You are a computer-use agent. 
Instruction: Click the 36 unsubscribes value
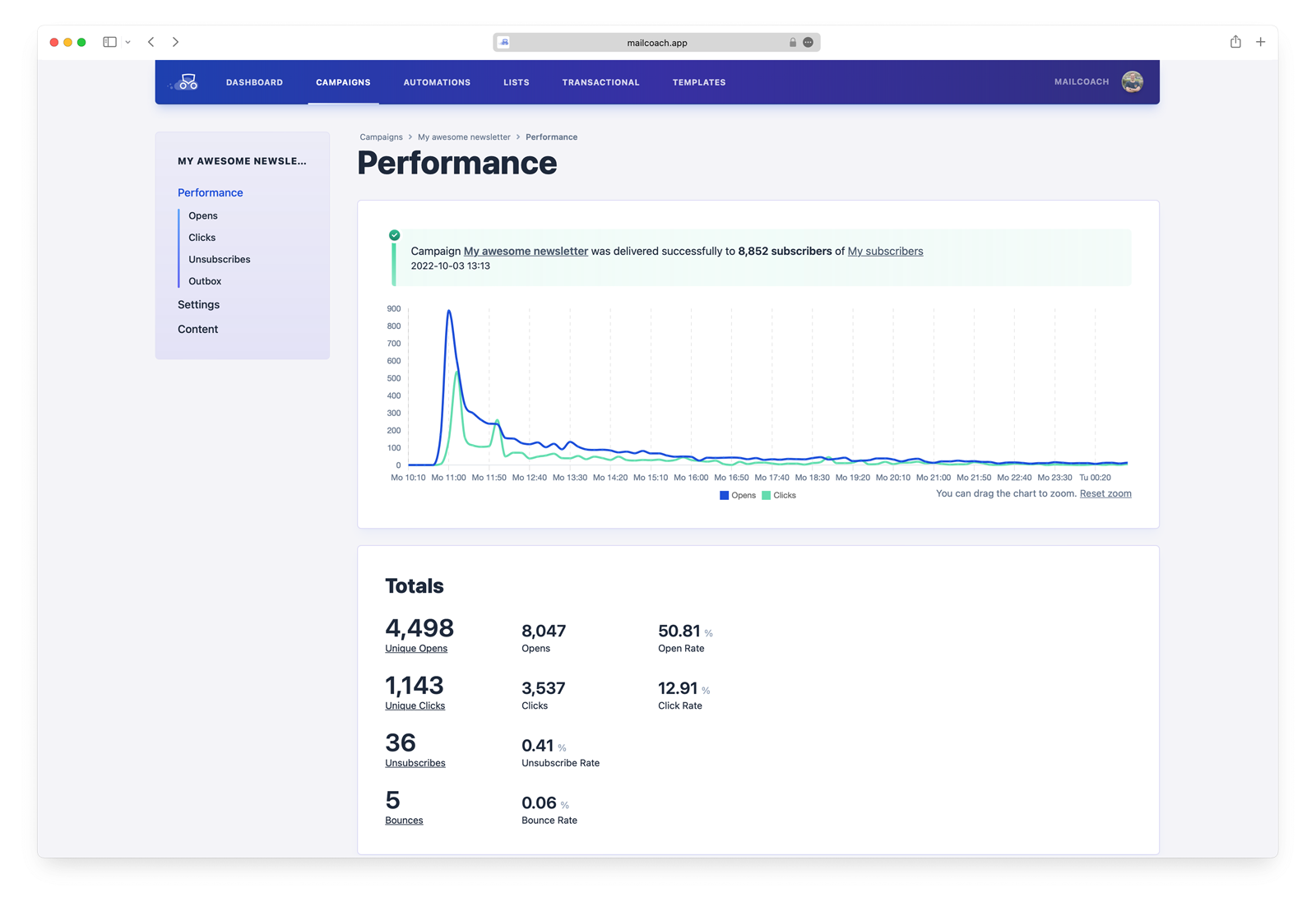click(x=401, y=742)
